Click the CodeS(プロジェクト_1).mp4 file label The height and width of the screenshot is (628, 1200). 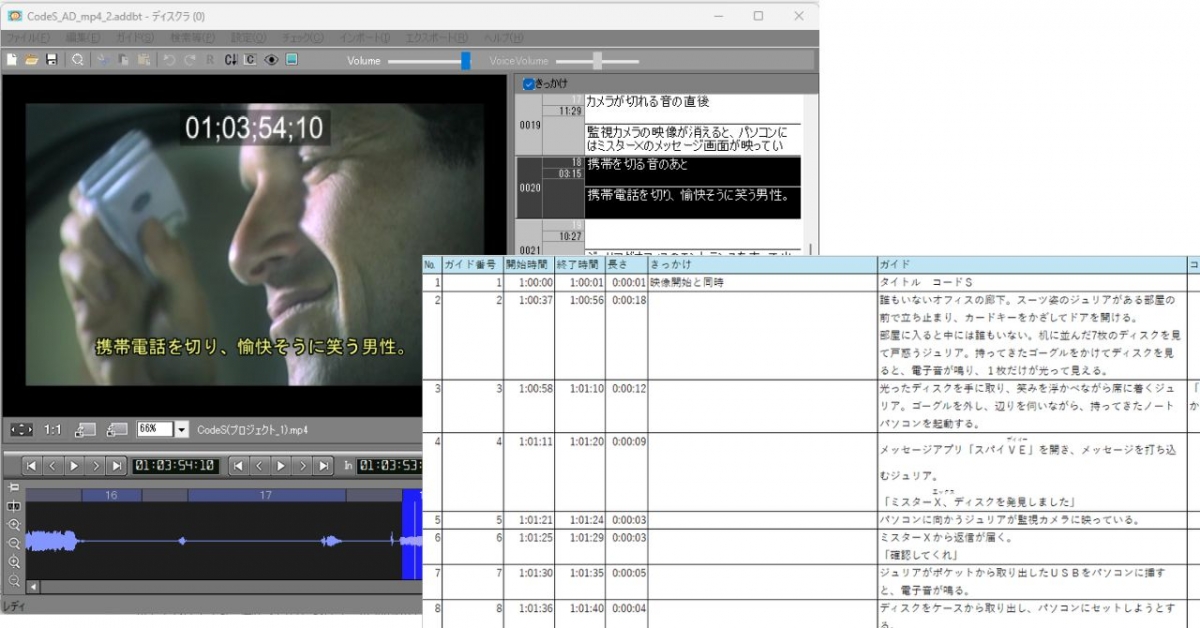252,430
